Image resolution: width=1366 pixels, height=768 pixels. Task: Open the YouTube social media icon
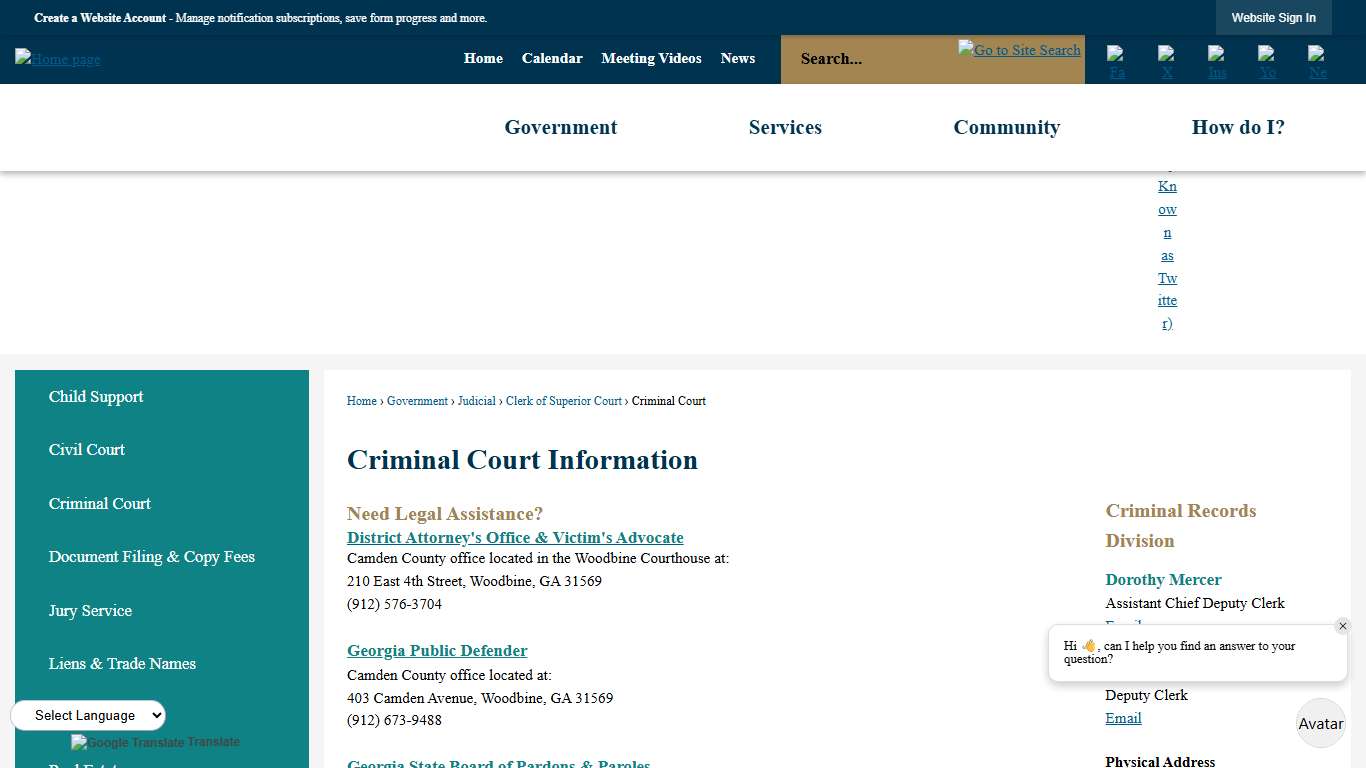coord(1267,59)
